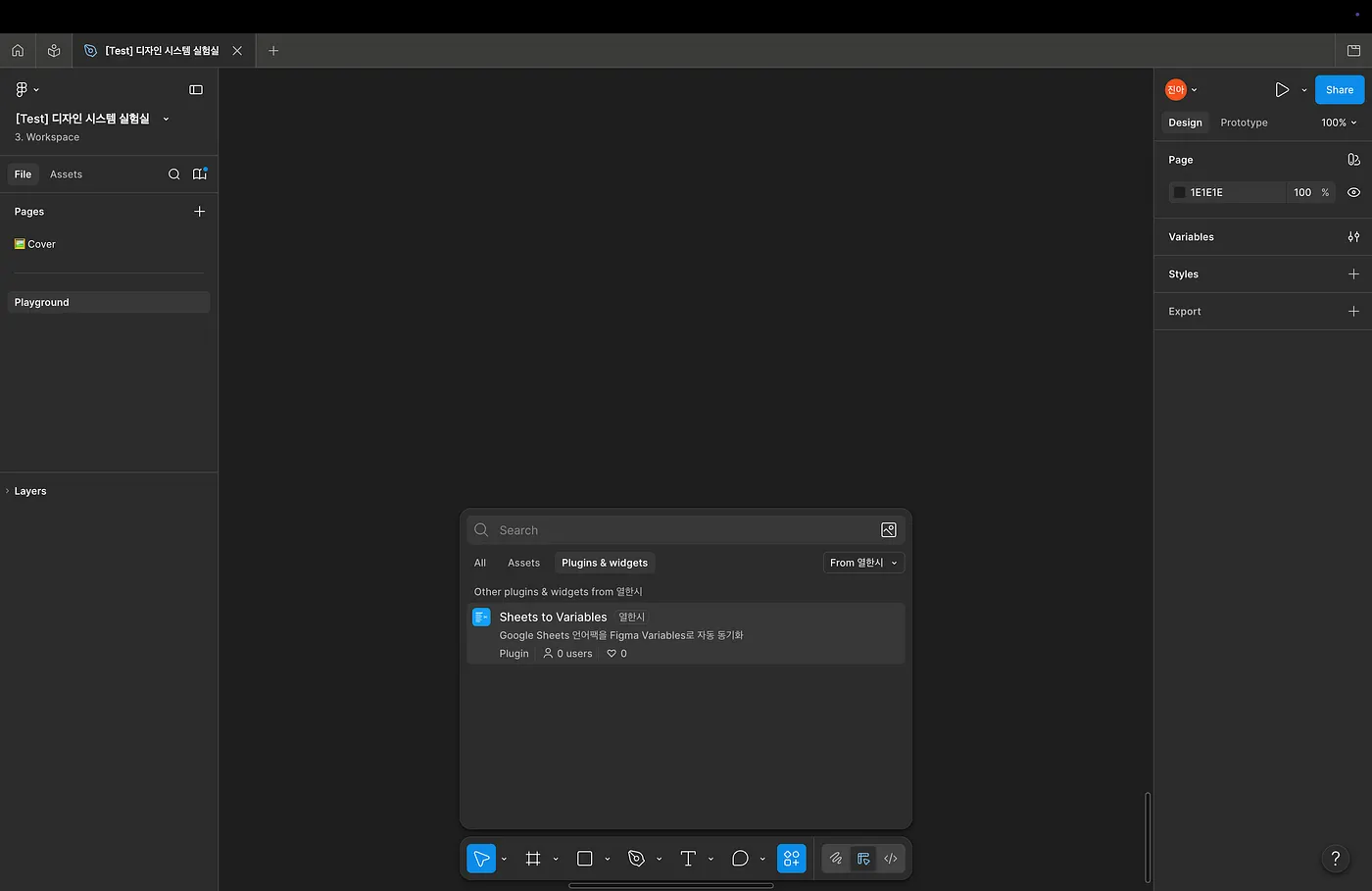Add a new Style with plus
The width and height of the screenshot is (1372, 891).
tap(1353, 274)
